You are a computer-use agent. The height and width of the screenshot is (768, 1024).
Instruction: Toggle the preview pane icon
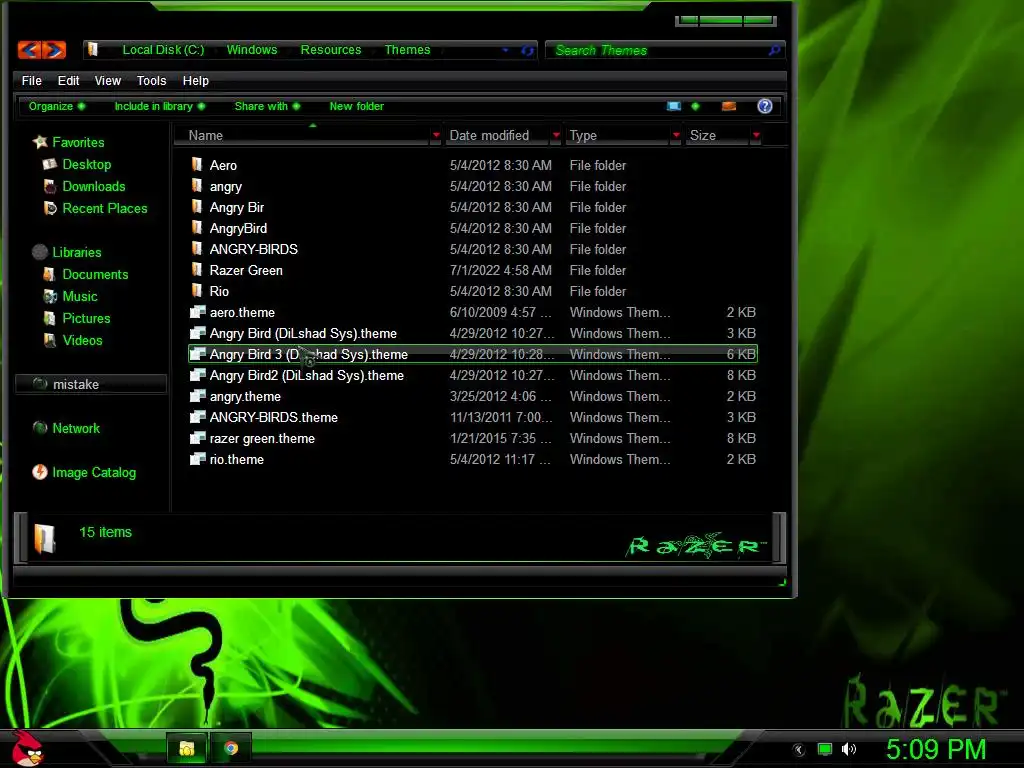(x=729, y=106)
